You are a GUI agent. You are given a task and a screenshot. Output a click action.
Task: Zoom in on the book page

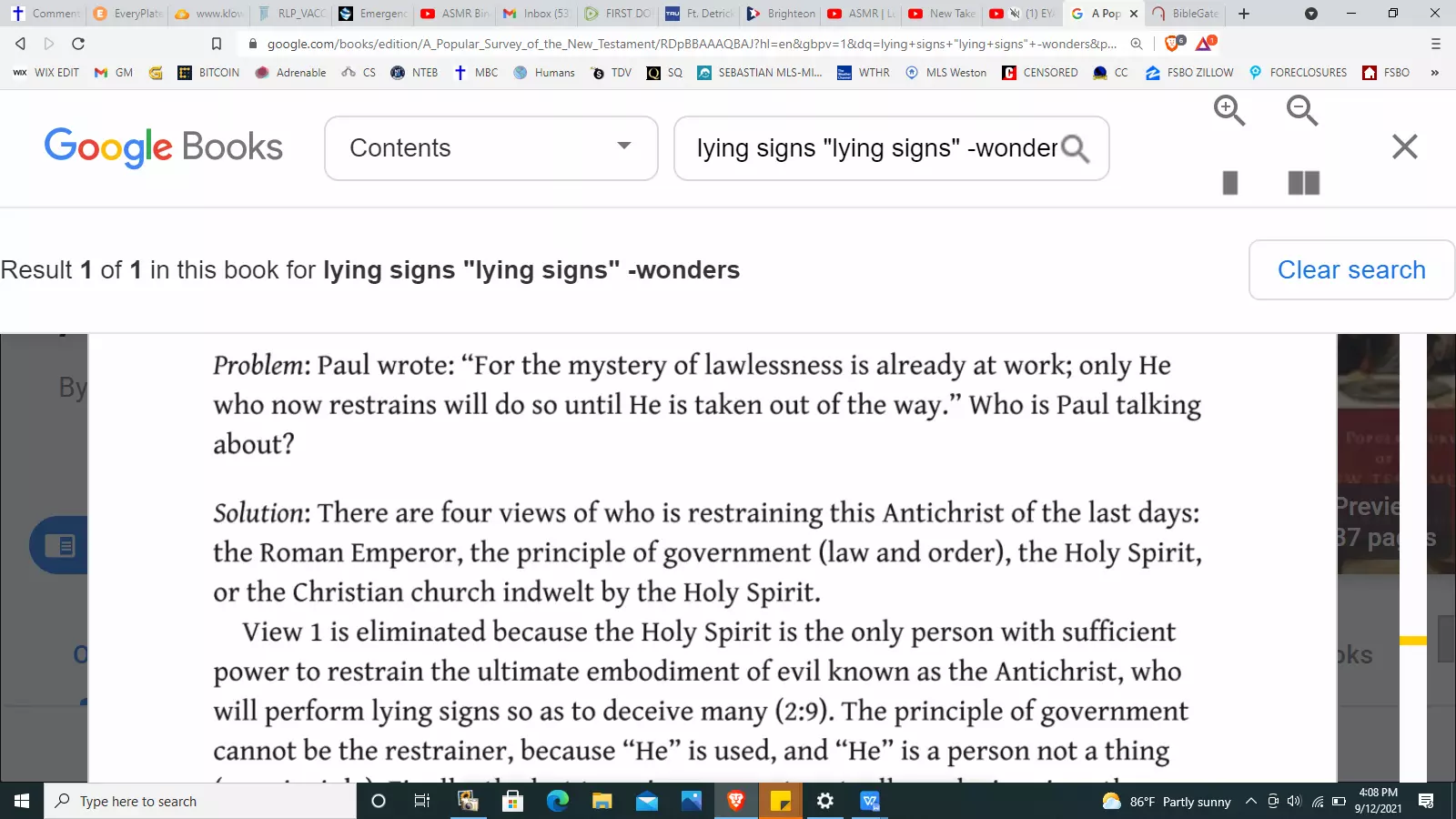(1229, 111)
